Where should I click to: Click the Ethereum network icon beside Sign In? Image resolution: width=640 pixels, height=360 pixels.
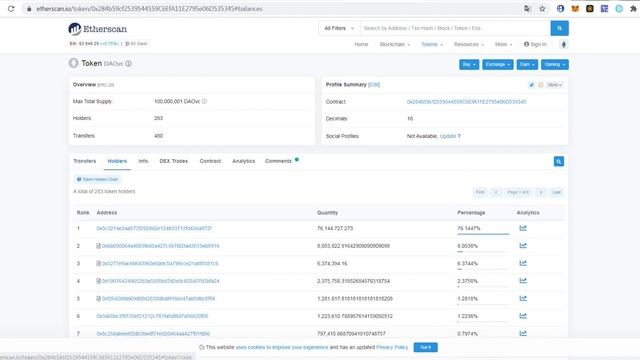(564, 44)
